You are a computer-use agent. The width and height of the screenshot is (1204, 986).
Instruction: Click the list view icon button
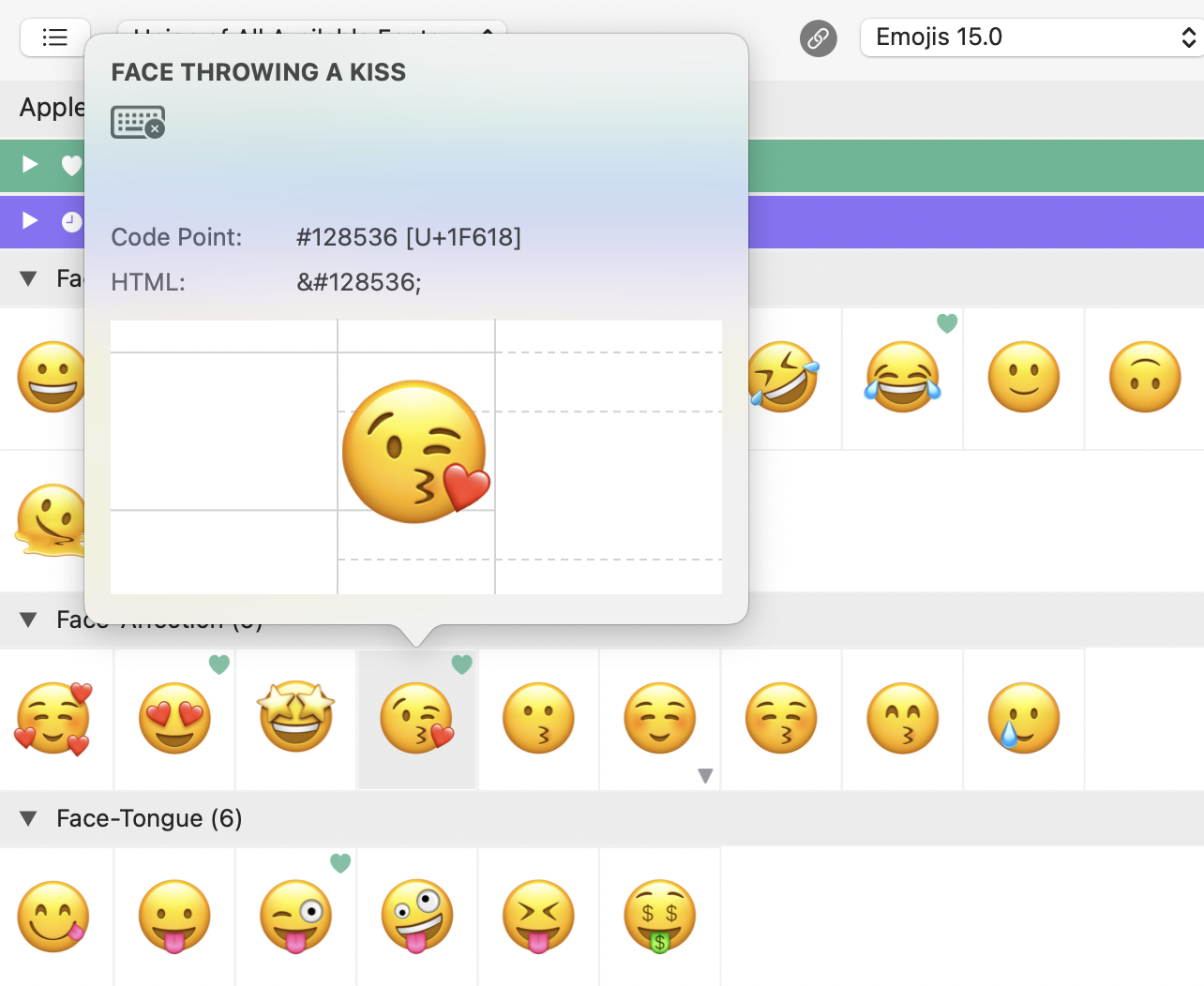click(55, 37)
